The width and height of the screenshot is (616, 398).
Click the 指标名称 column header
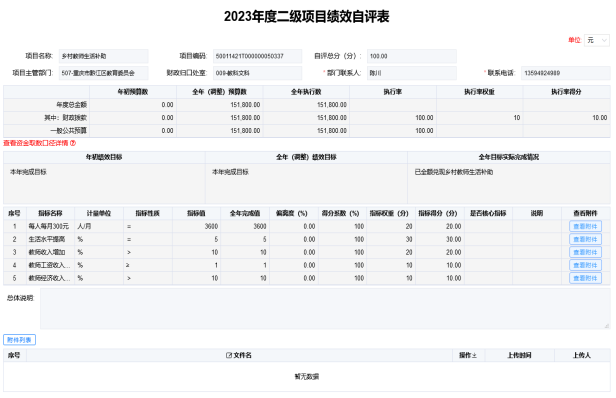coord(50,213)
